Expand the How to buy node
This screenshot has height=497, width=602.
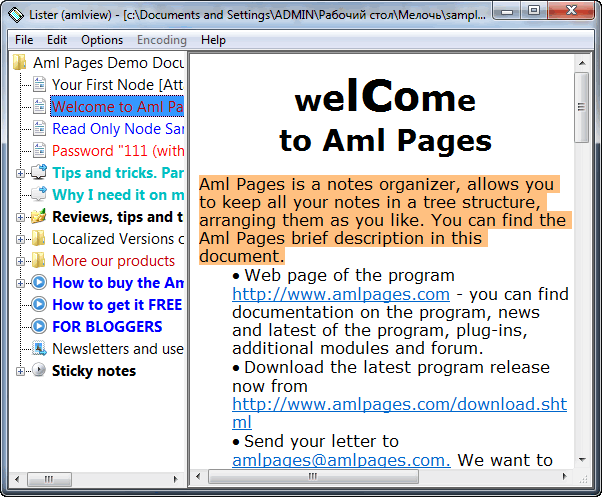20,284
